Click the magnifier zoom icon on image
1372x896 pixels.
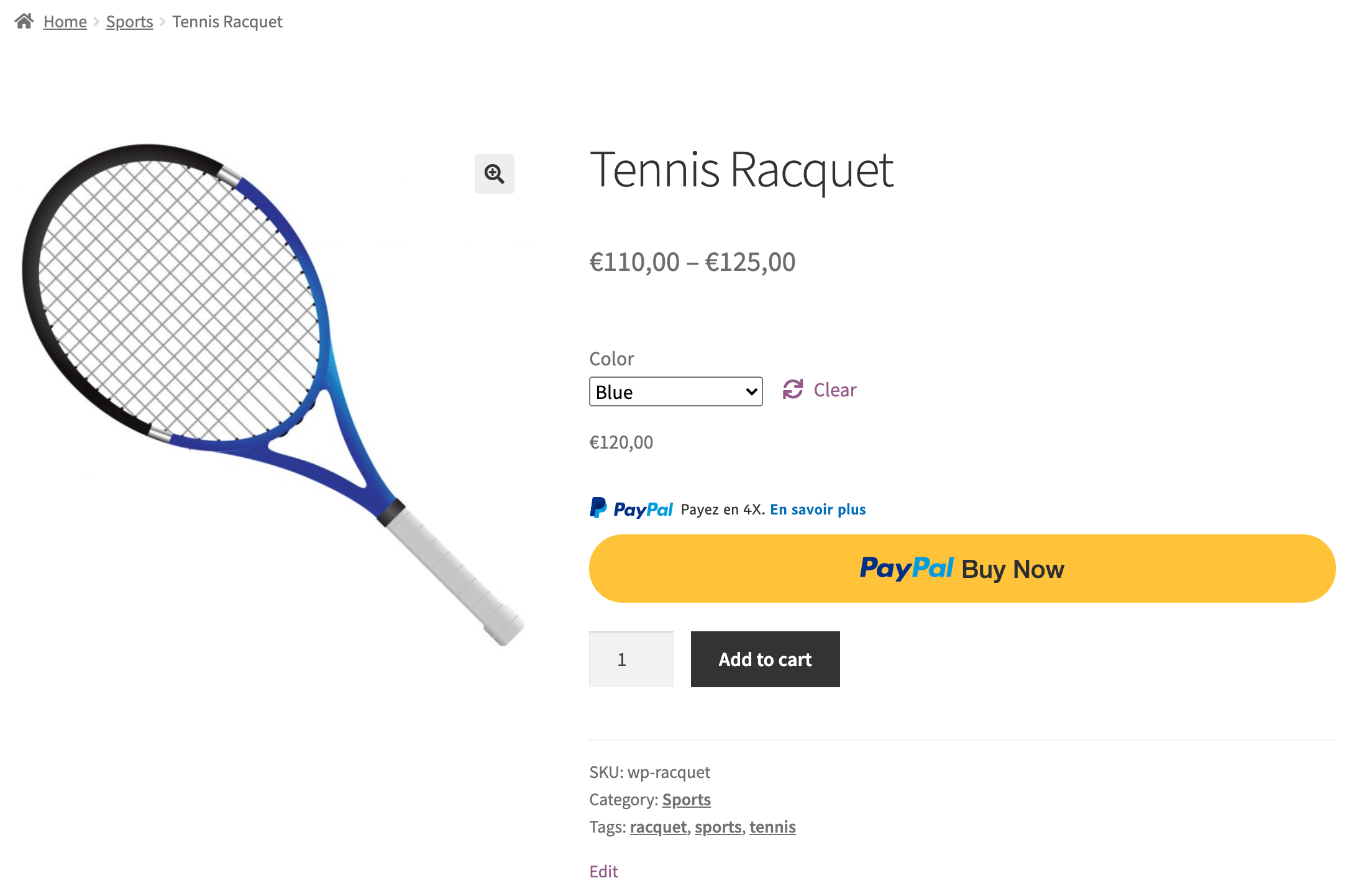pyautogui.click(x=494, y=174)
